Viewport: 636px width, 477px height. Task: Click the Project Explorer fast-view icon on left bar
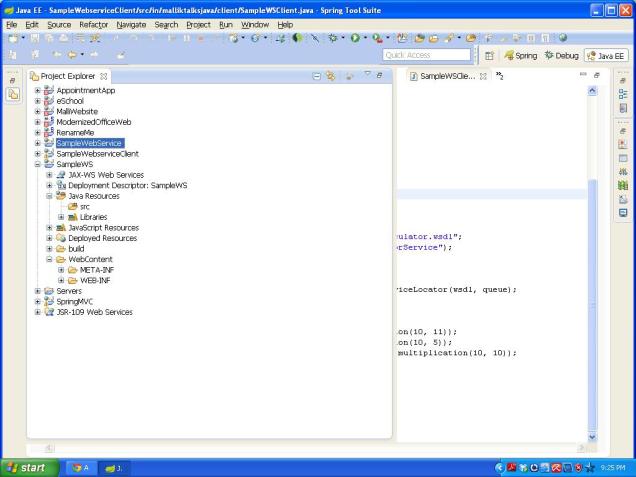(x=13, y=95)
